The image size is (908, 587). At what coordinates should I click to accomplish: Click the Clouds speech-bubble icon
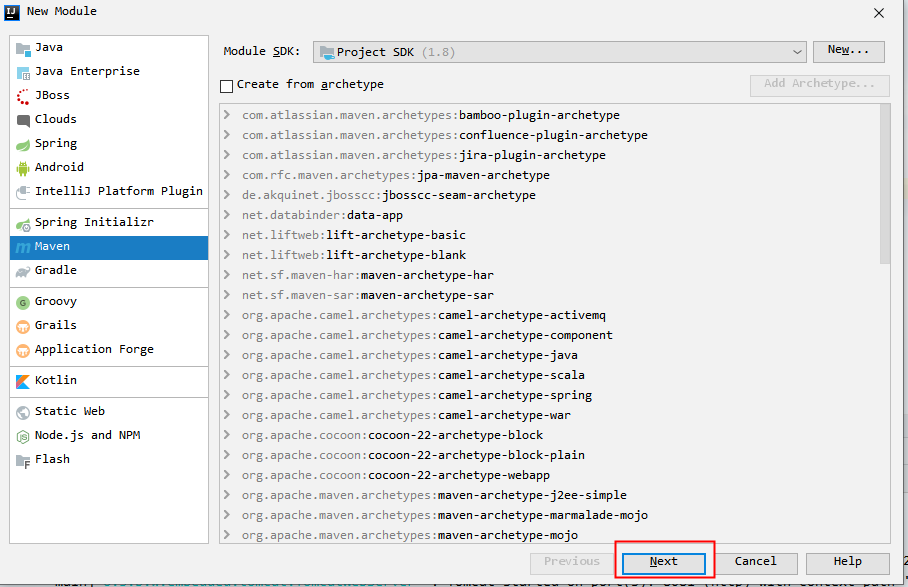(x=23, y=120)
